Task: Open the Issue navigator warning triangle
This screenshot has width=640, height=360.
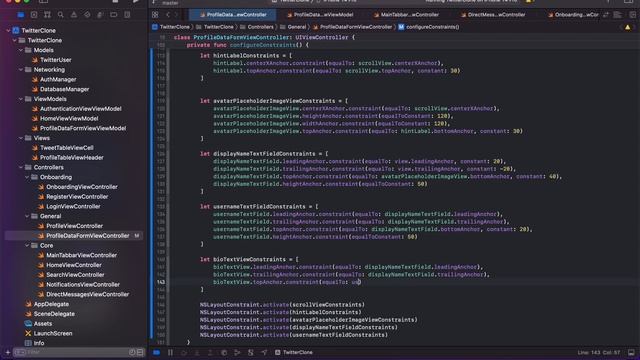Action: coord(74,15)
